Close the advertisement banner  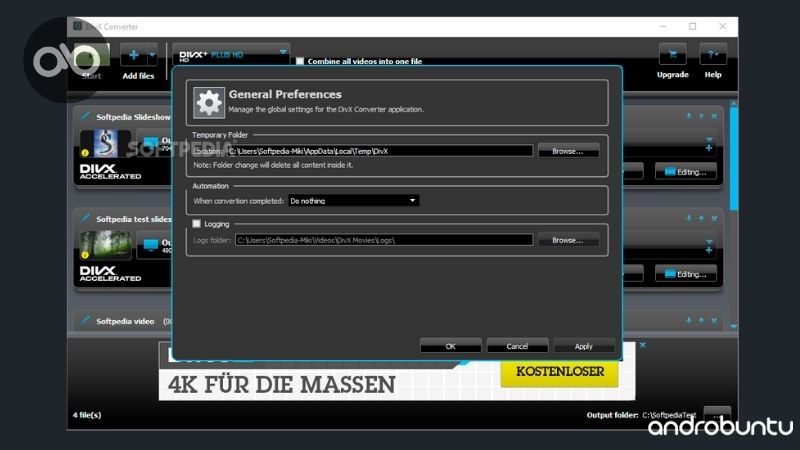(643, 345)
